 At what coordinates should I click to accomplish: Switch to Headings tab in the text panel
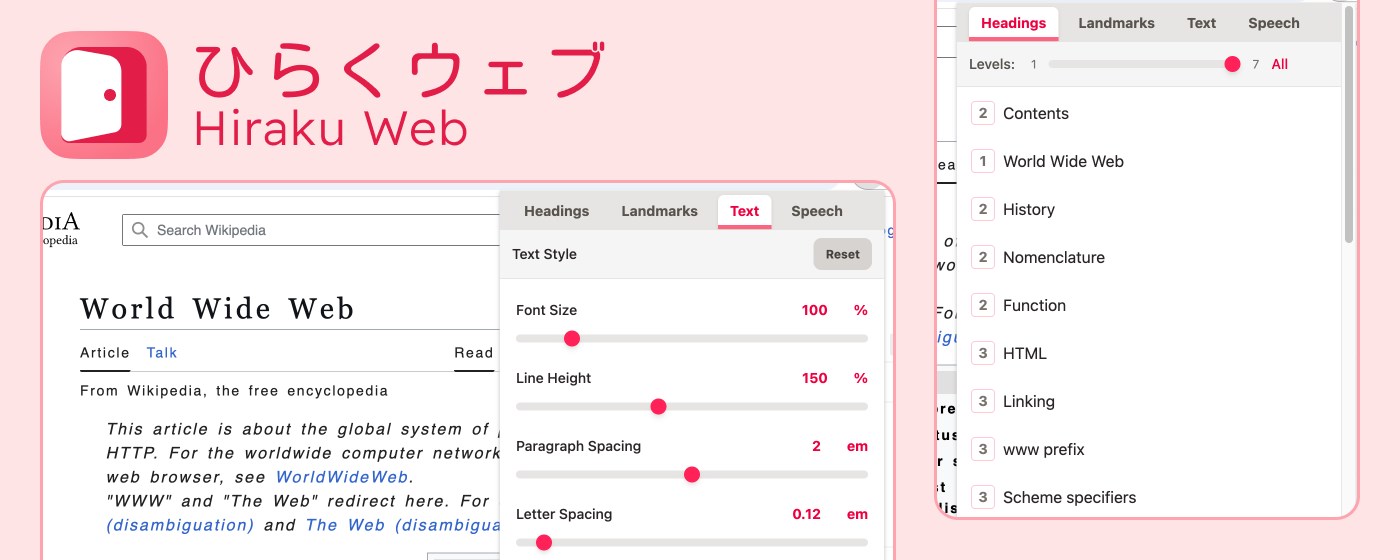point(557,211)
